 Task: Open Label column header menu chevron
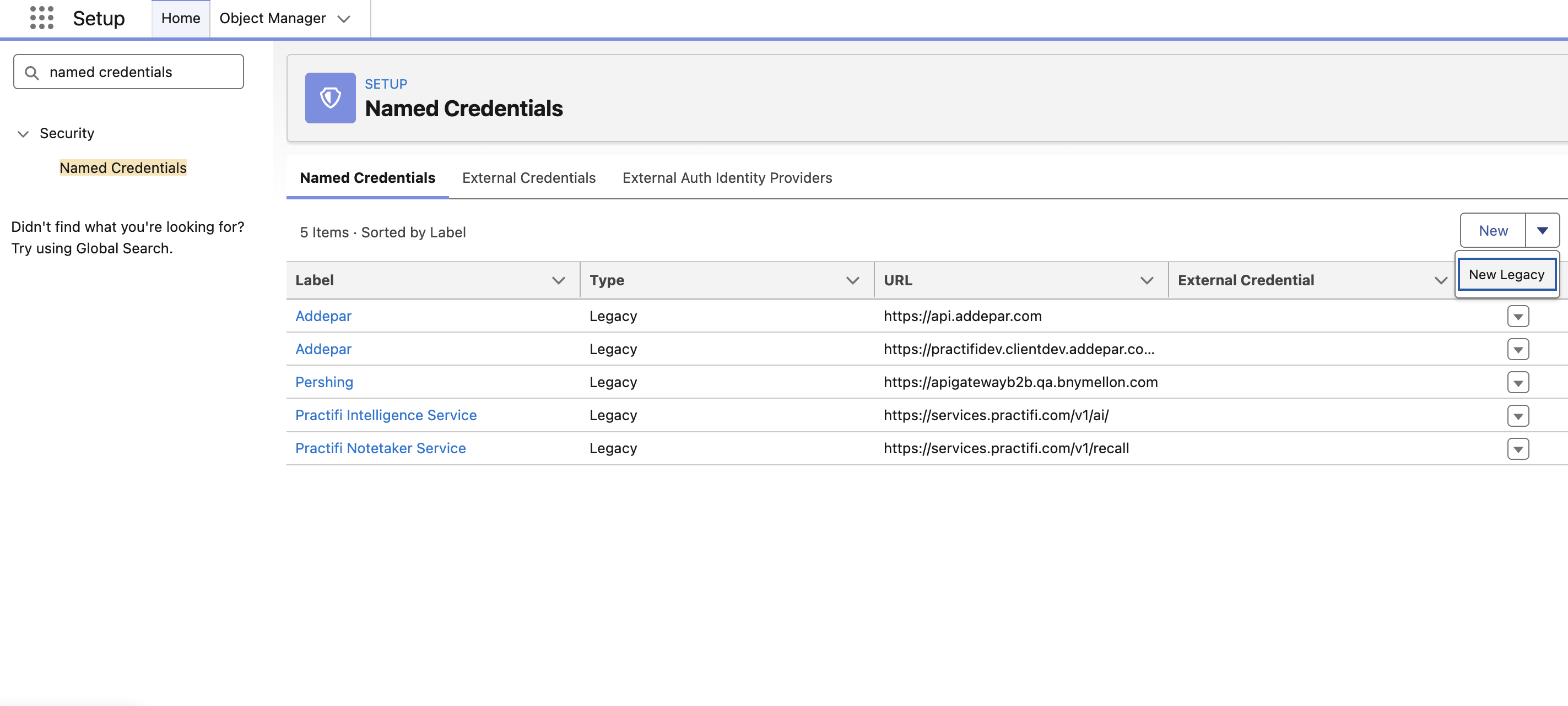click(x=558, y=280)
